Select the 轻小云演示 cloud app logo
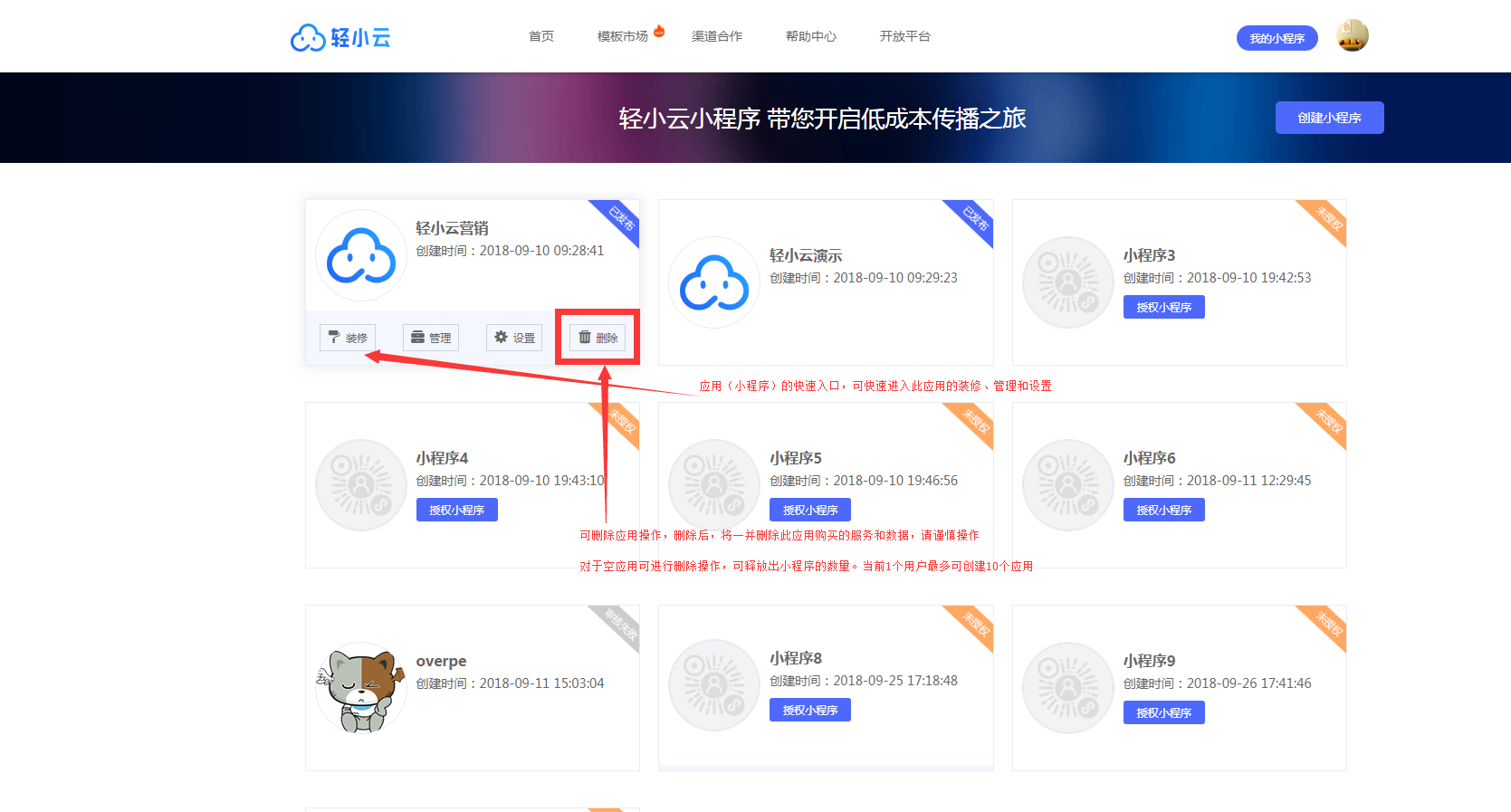The height and width of the screenshot is (812, 1511). click(714, 282)
